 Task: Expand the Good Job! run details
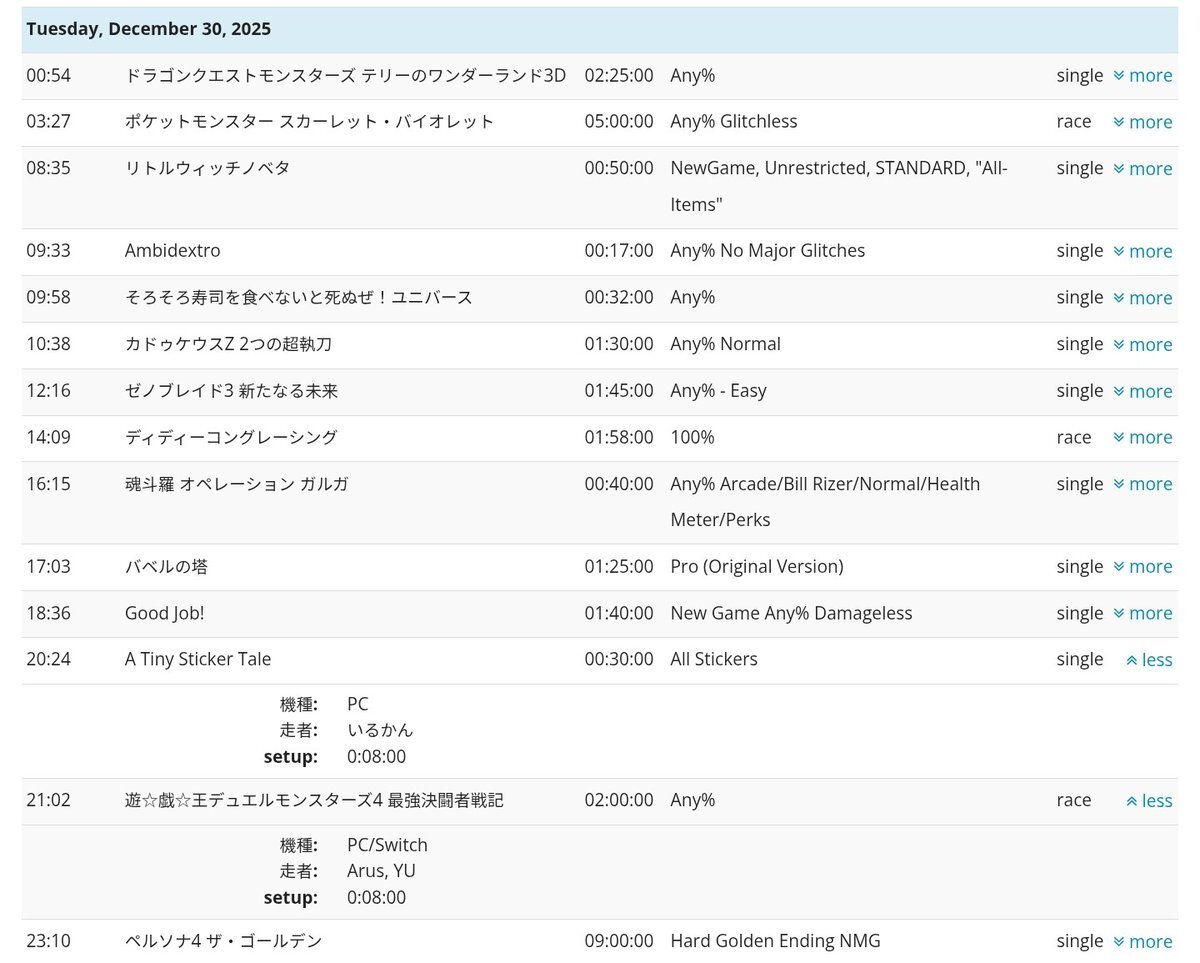pyautogui.click(x=1142, y=613)
